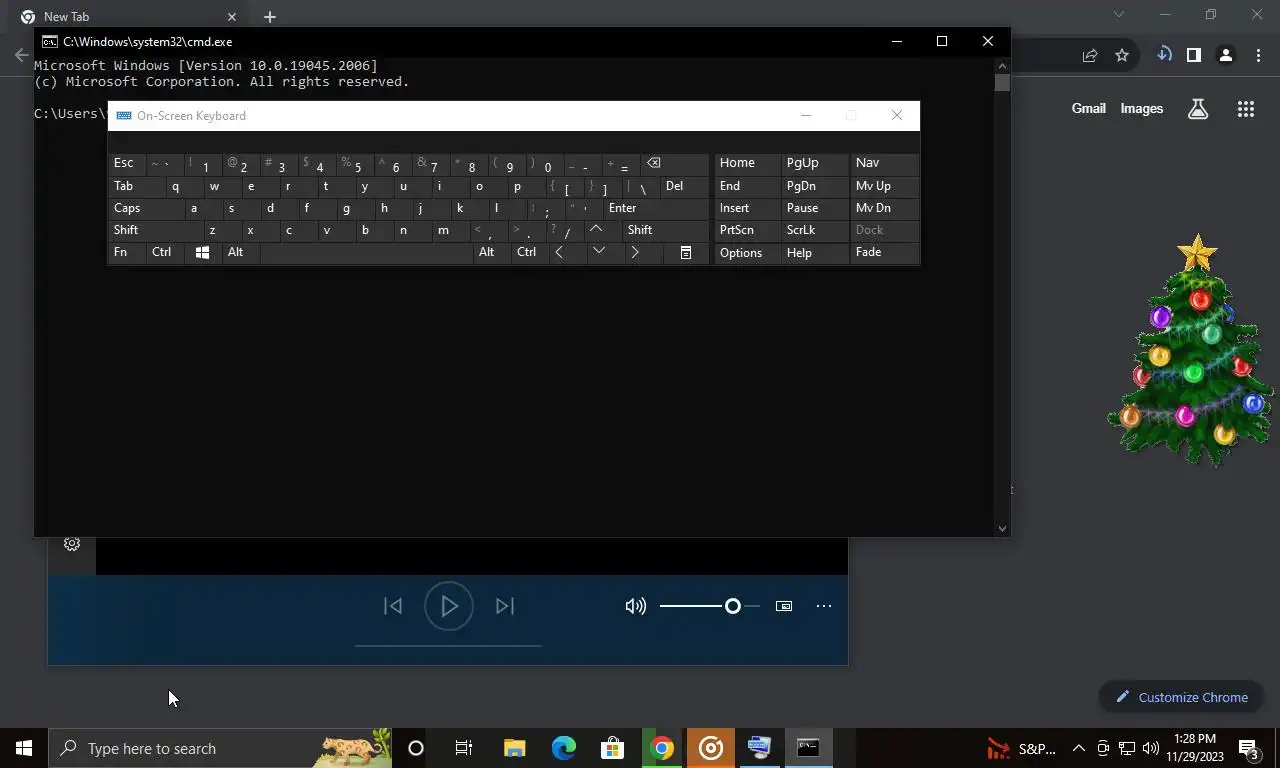1280x768 pixels.
Task: Toggle the ScrLk key
Action: 814,230
